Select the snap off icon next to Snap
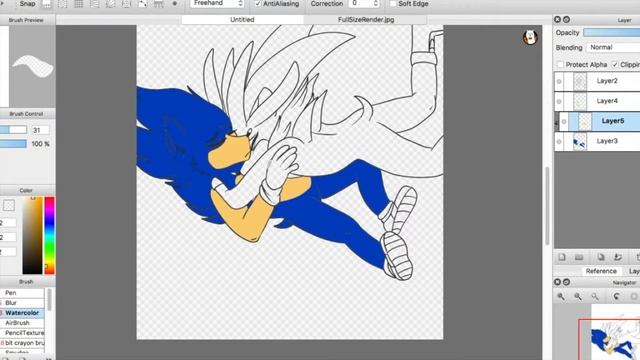The width and height of the screenshot is (640, 360). pos(47,4)
